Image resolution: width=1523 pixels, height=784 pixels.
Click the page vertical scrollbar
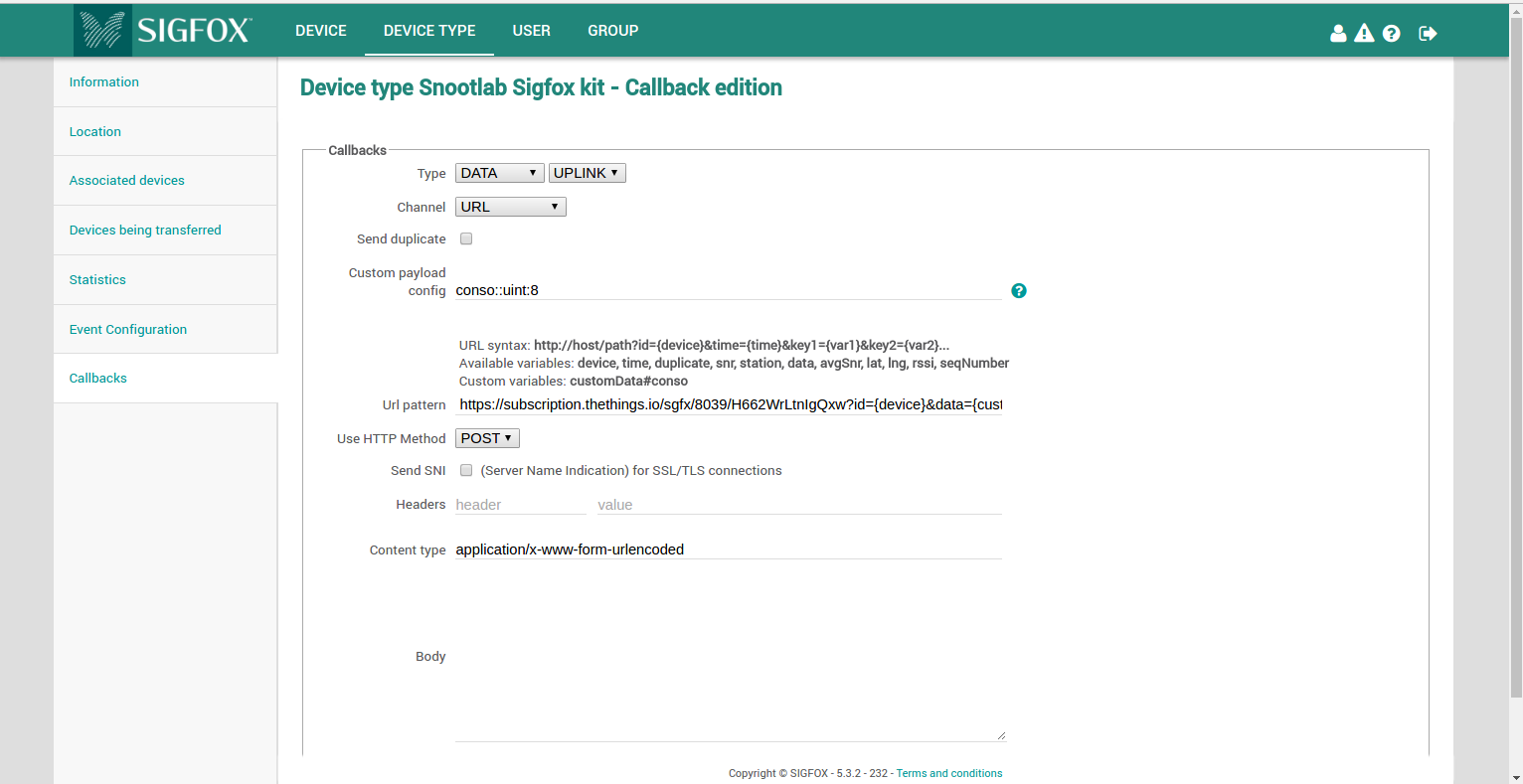1516,358
